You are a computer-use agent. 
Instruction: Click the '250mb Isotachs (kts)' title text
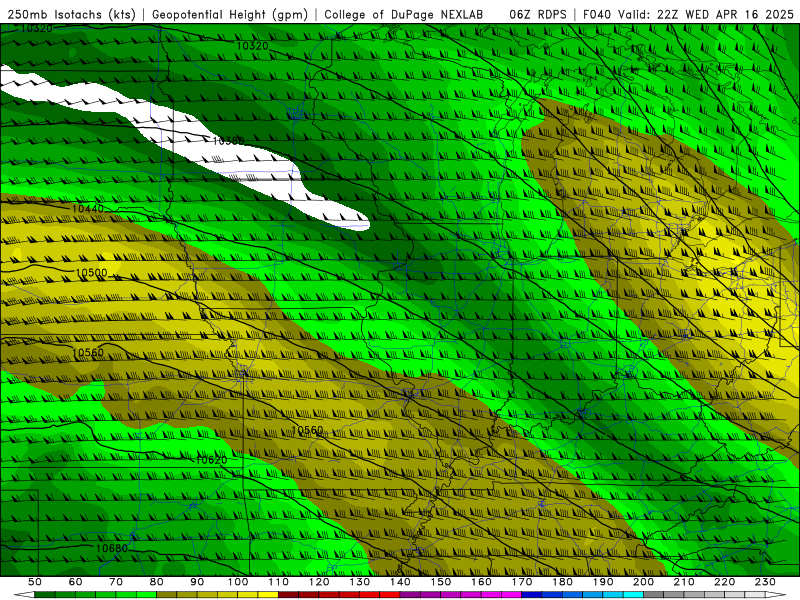click(x=71, y=14)
